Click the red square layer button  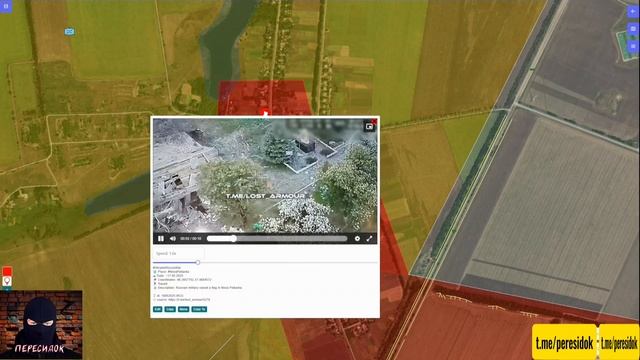coord(7,271)
